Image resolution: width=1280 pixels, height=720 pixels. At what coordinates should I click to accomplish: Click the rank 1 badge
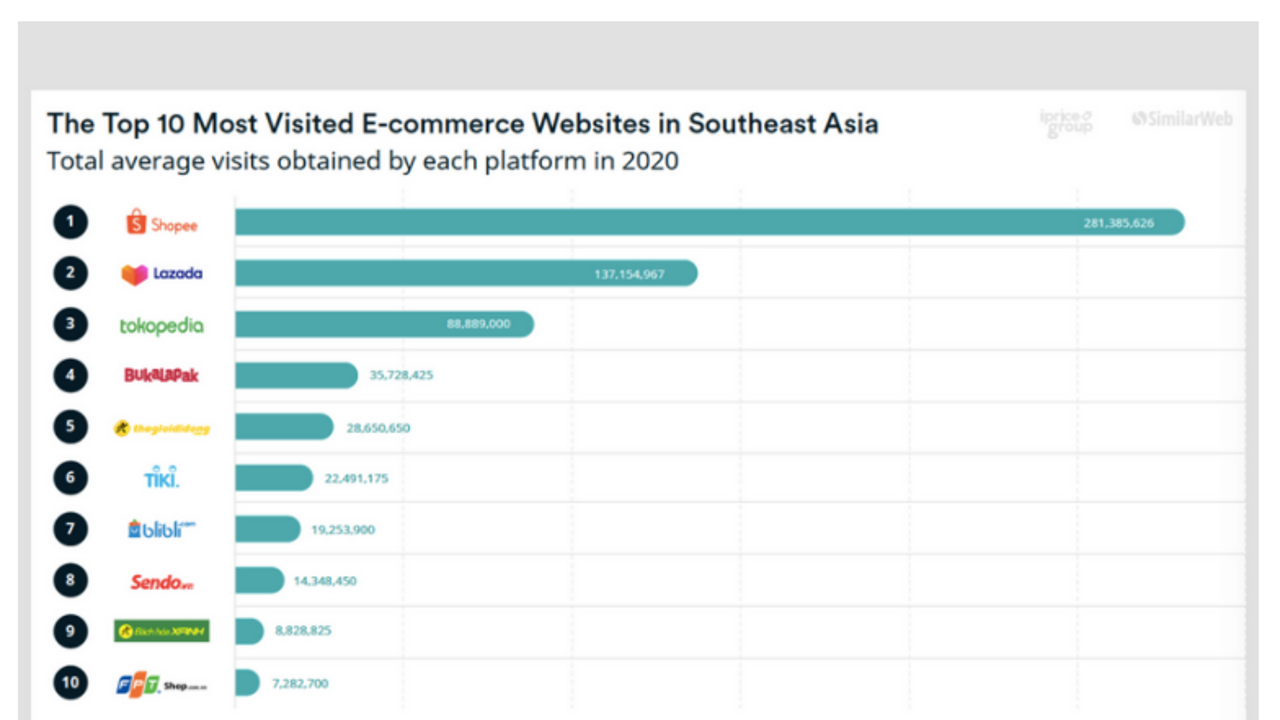click(x=70, y=222)
